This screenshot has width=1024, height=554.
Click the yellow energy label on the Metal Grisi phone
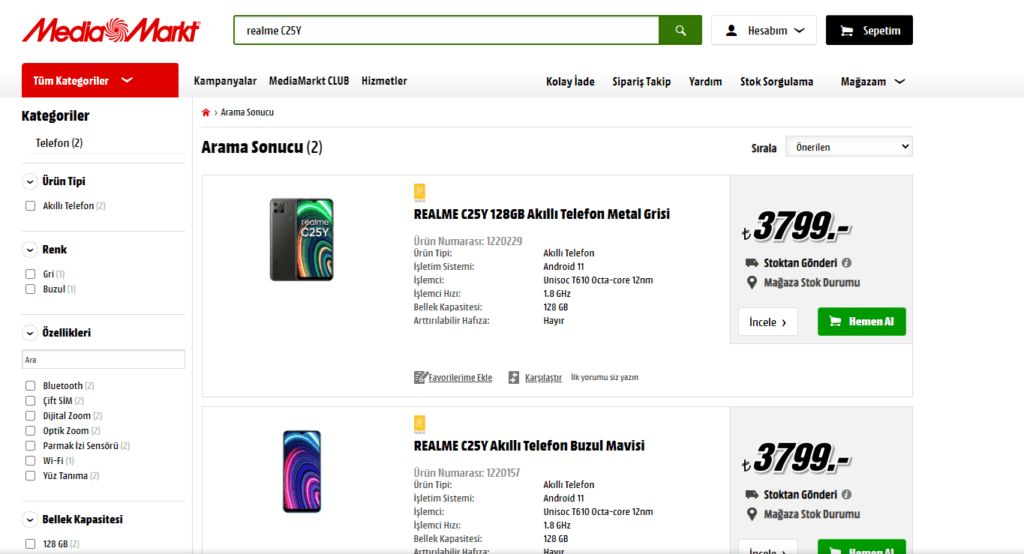point(420,192)
